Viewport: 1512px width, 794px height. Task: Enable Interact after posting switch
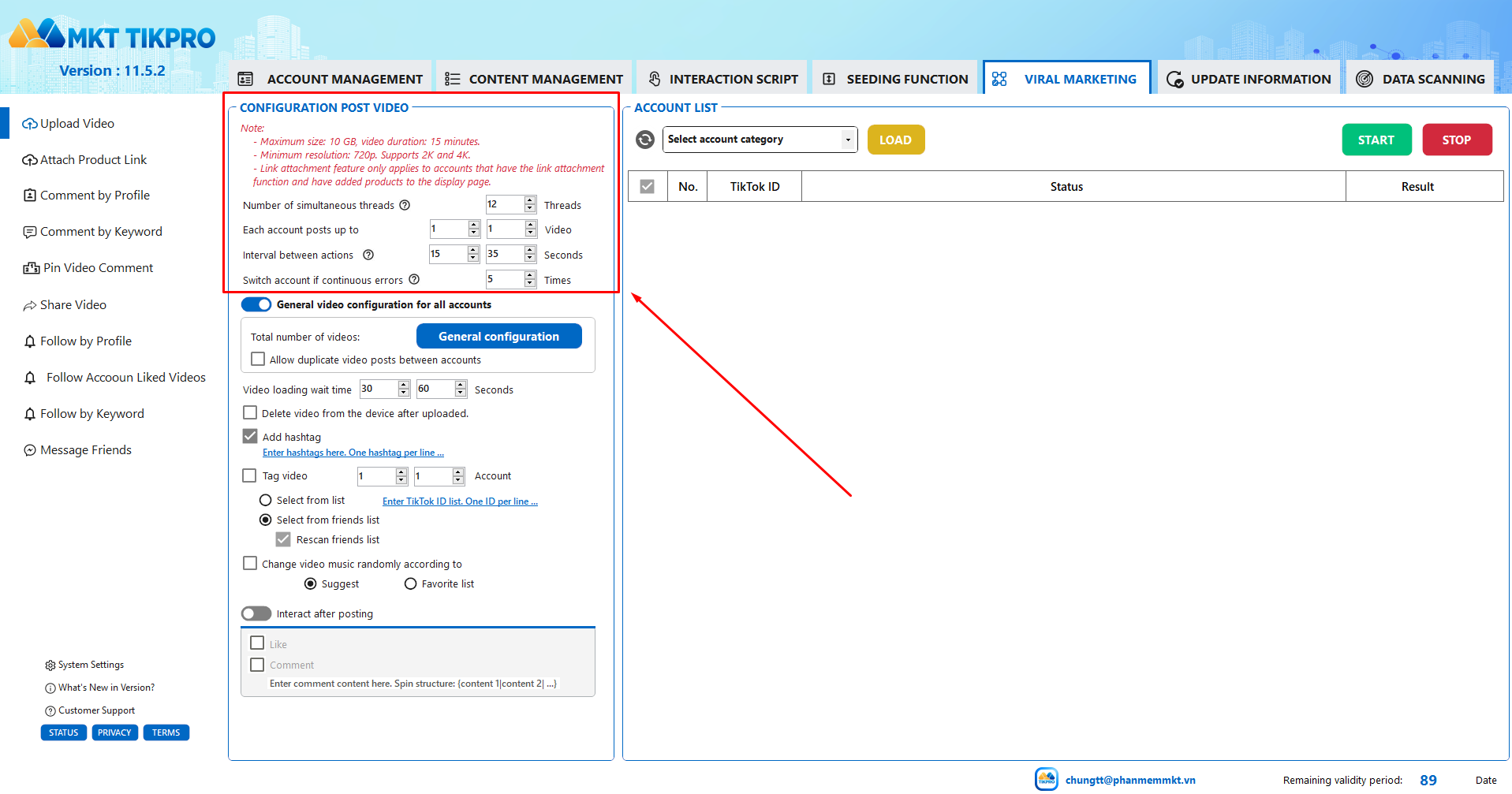tap(256, 613)
